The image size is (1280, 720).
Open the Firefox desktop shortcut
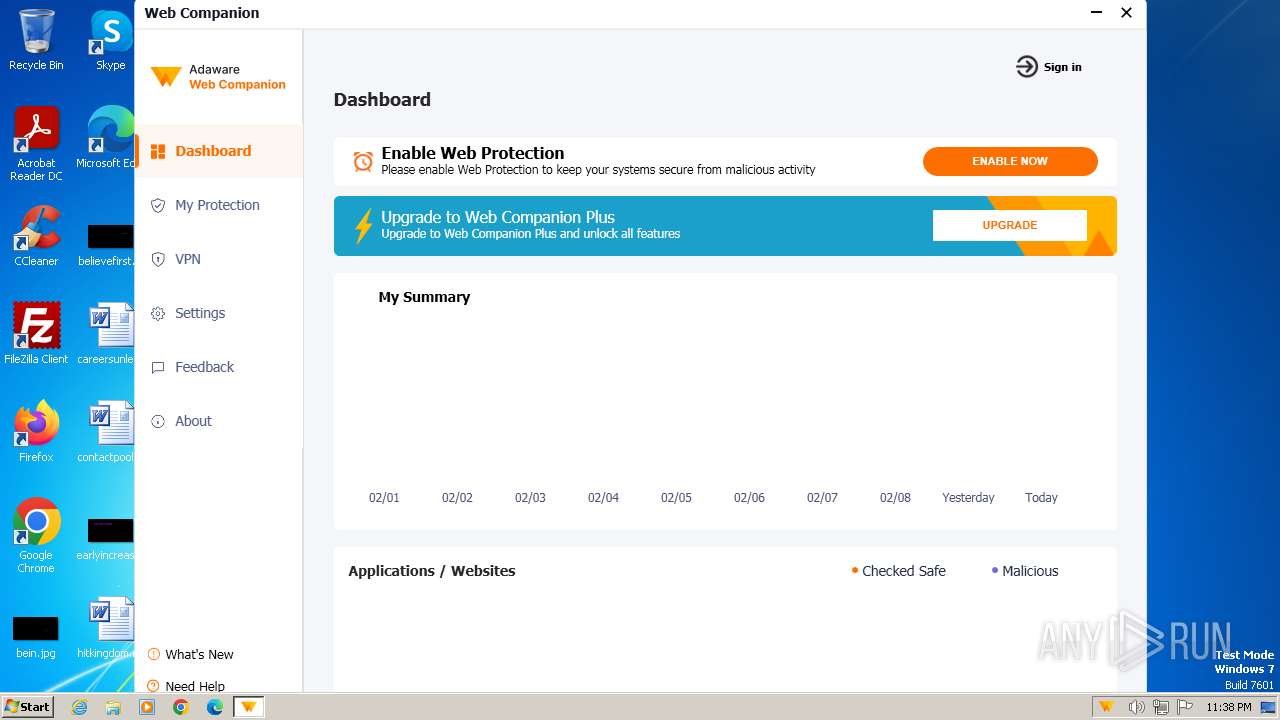tap(36, 432)
